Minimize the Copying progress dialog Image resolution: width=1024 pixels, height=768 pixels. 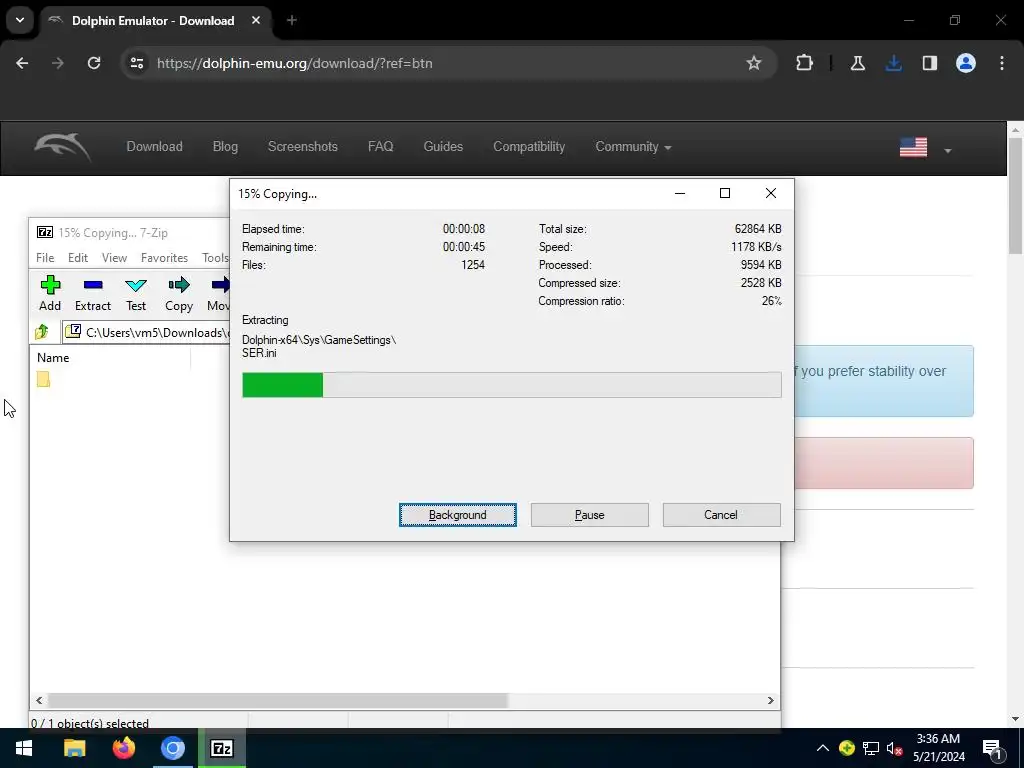click(680, 193)
